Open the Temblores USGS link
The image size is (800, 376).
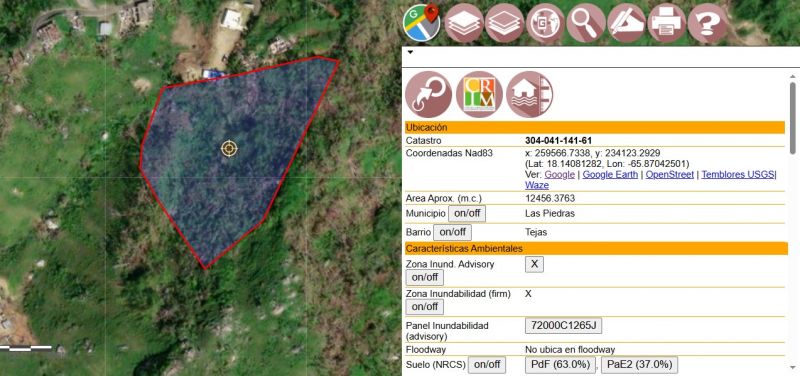coord(738,174)
